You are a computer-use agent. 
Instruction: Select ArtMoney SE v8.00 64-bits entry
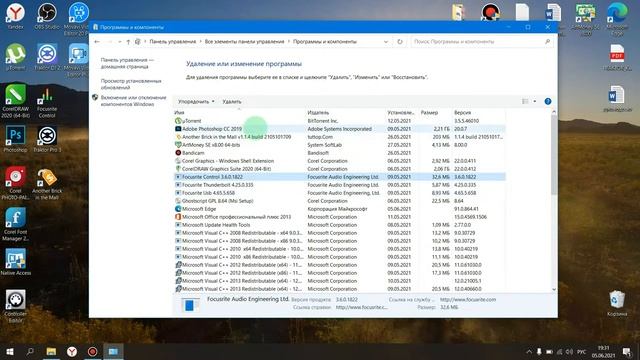coord(339,145)
